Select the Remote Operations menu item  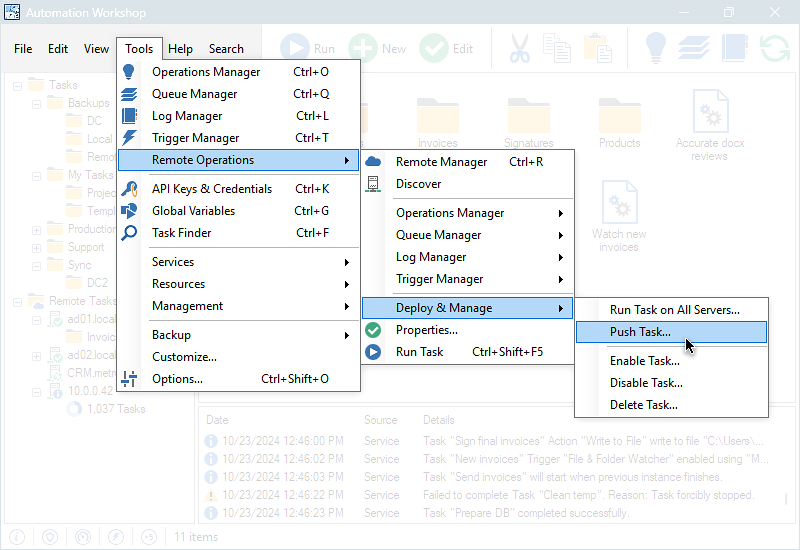coord(239,160)
